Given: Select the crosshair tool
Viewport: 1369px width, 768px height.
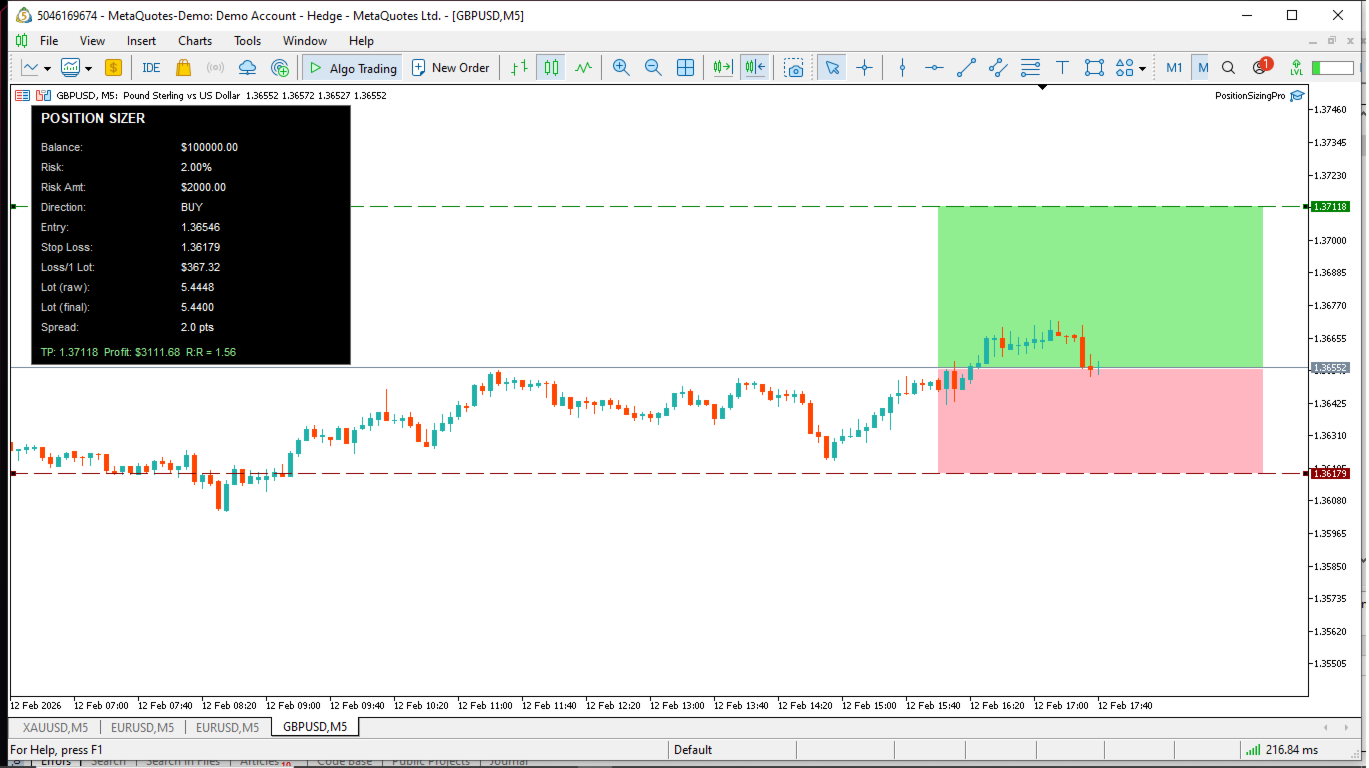Looking at the screenshot, I should (864, 68).
